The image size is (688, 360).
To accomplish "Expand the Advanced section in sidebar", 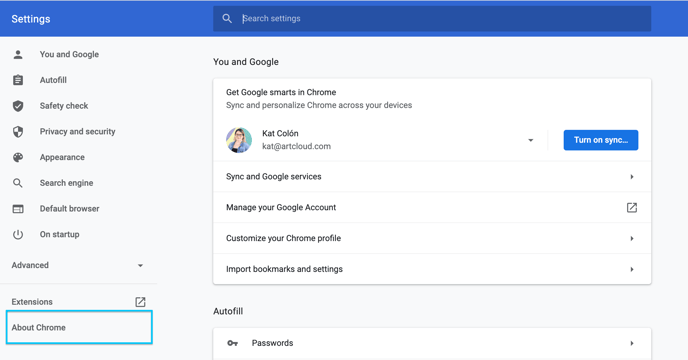I will [x=78, y=265].
